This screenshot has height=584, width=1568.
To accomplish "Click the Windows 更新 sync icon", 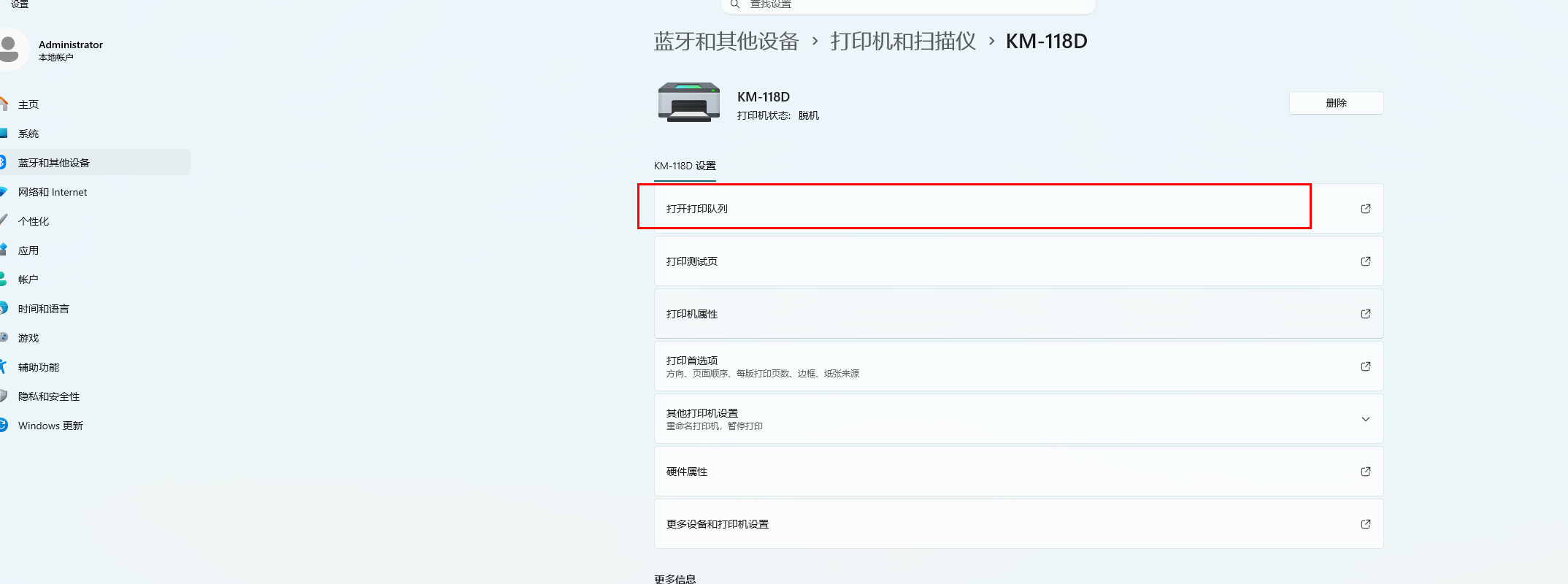I will click(x=4, y=425).
